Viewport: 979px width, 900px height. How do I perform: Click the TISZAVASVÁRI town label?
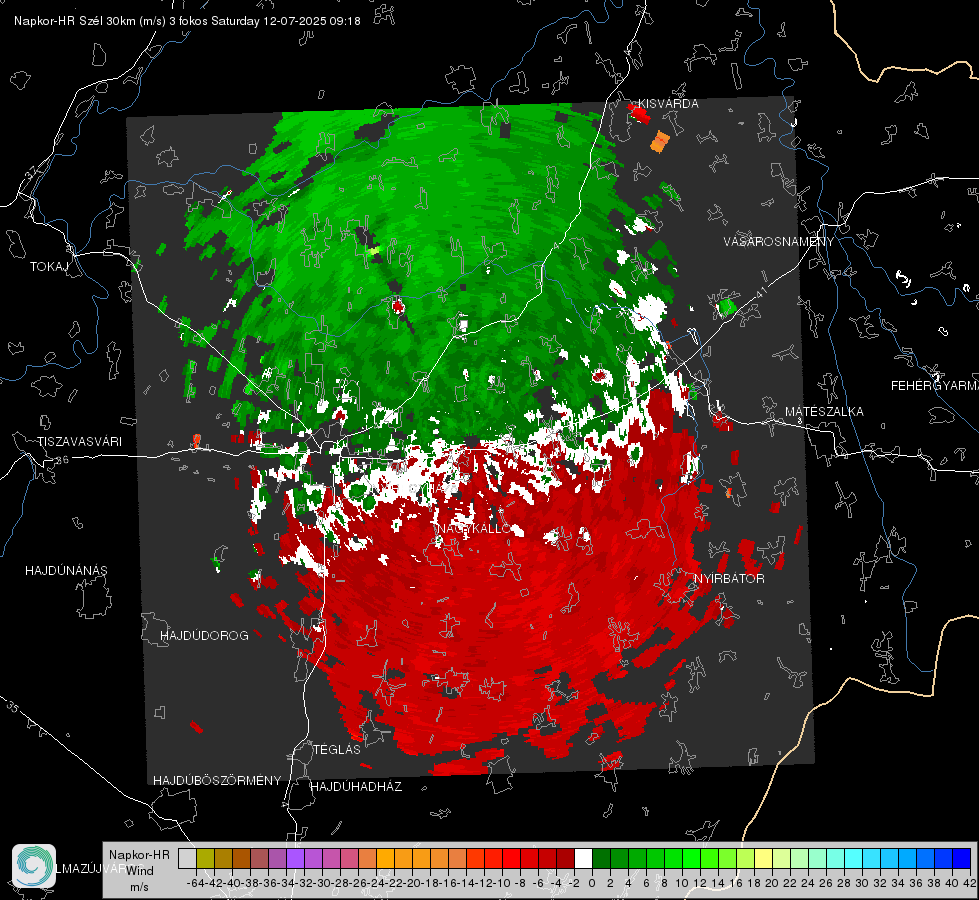point(79,442)
